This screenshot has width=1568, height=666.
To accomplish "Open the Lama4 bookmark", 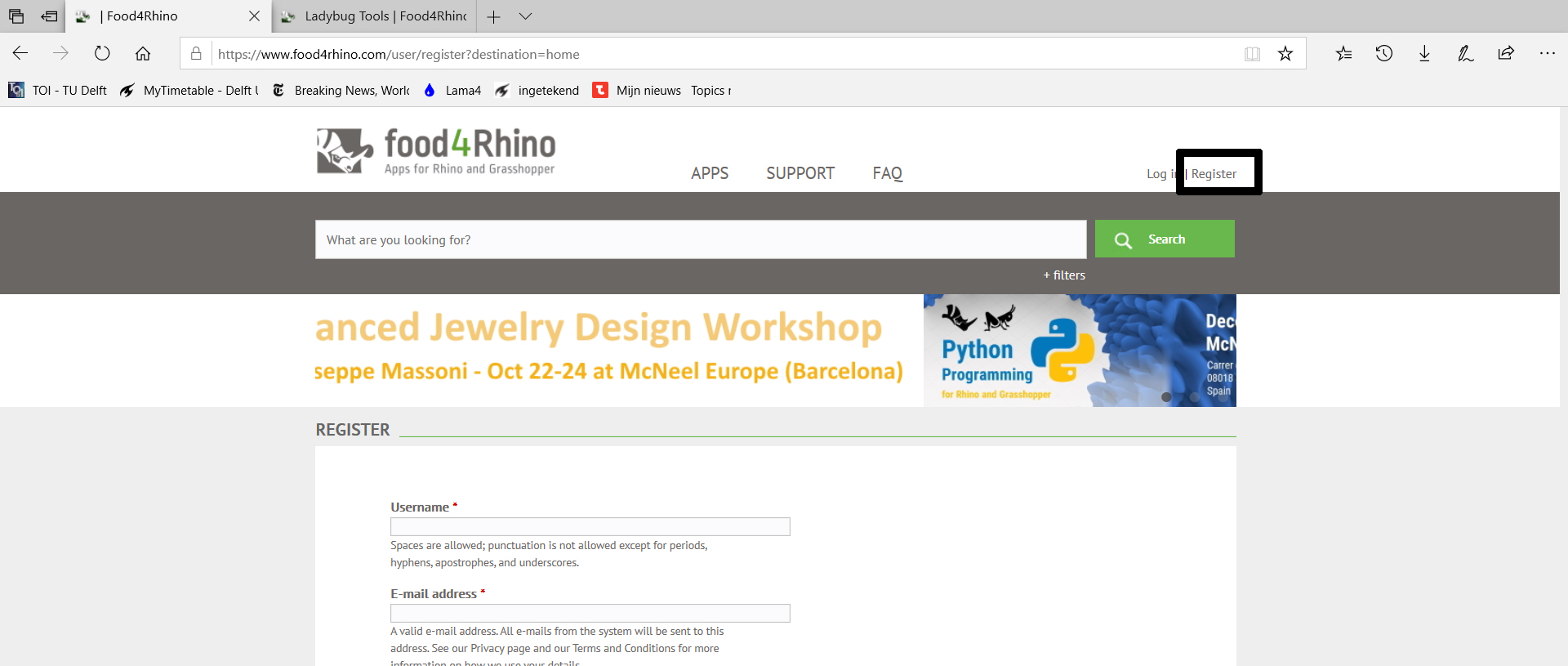I will click(452, 91).
